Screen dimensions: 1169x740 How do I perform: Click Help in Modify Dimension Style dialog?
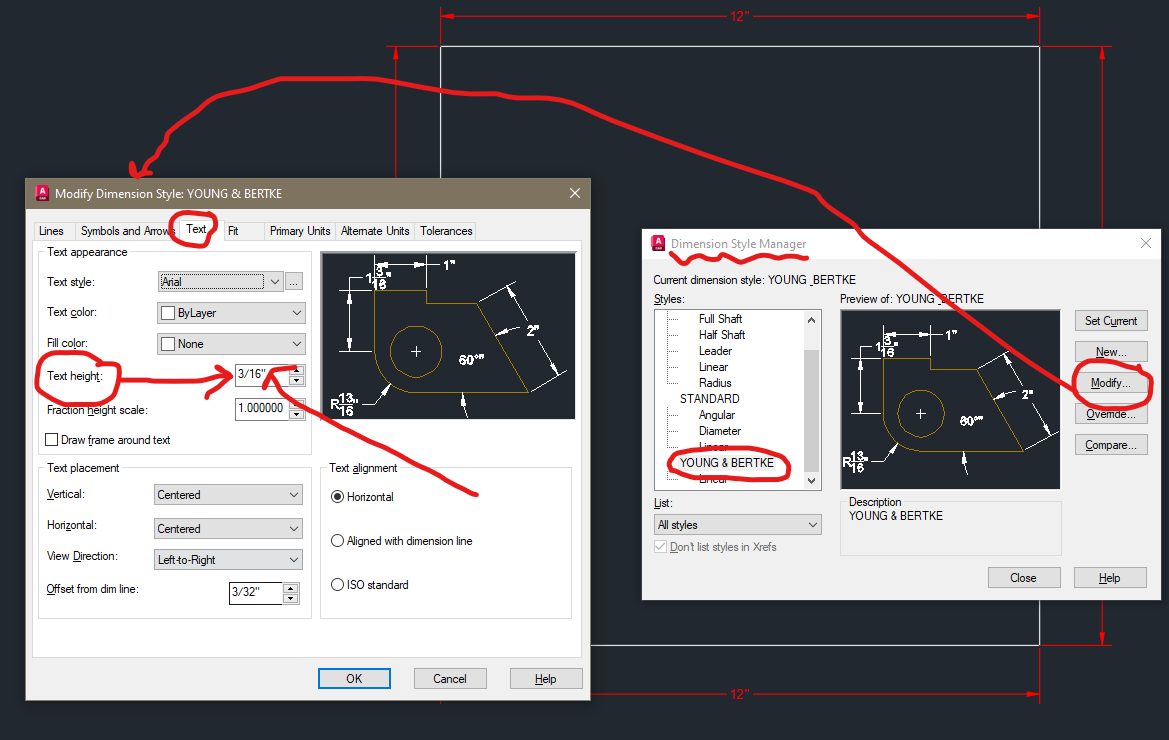[x=546, y=679]
